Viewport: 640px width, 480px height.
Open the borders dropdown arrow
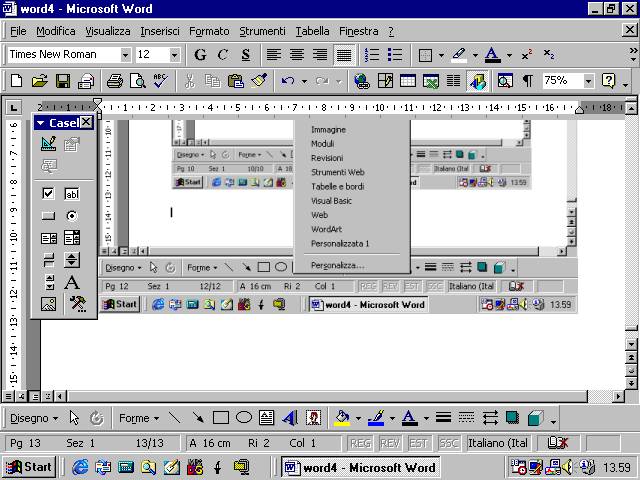(x=441, y=55)
